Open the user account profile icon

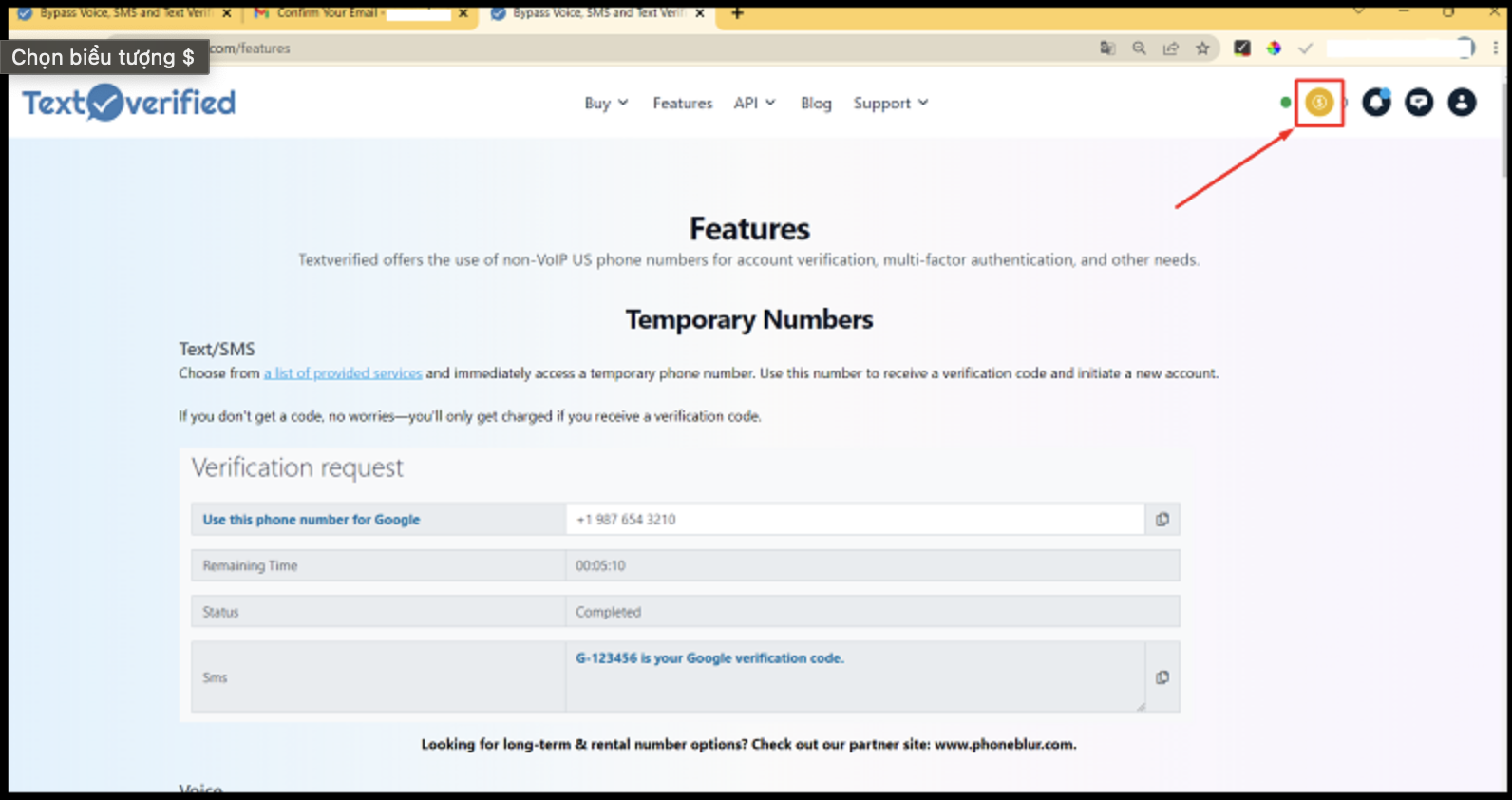[1462, 103]
